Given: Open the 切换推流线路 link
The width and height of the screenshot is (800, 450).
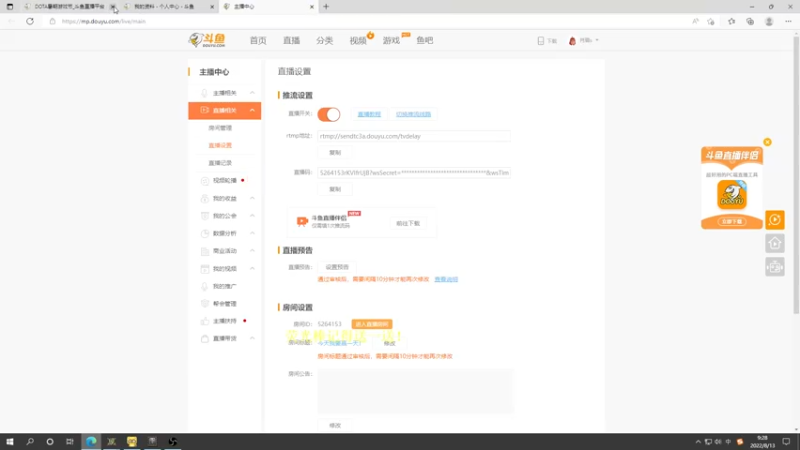Looking at the screenshot, I should pyautogui.click(x=413, y=114).
